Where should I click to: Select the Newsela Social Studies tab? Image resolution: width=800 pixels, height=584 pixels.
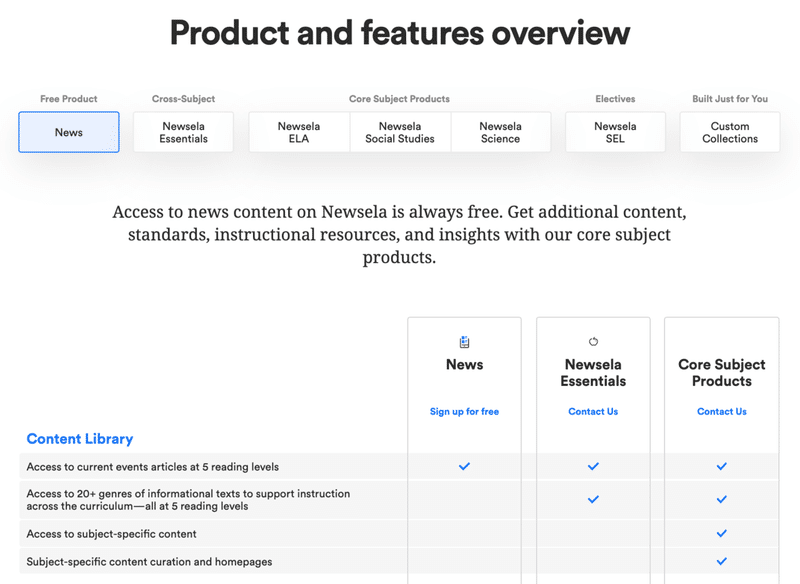click(400, 132)
